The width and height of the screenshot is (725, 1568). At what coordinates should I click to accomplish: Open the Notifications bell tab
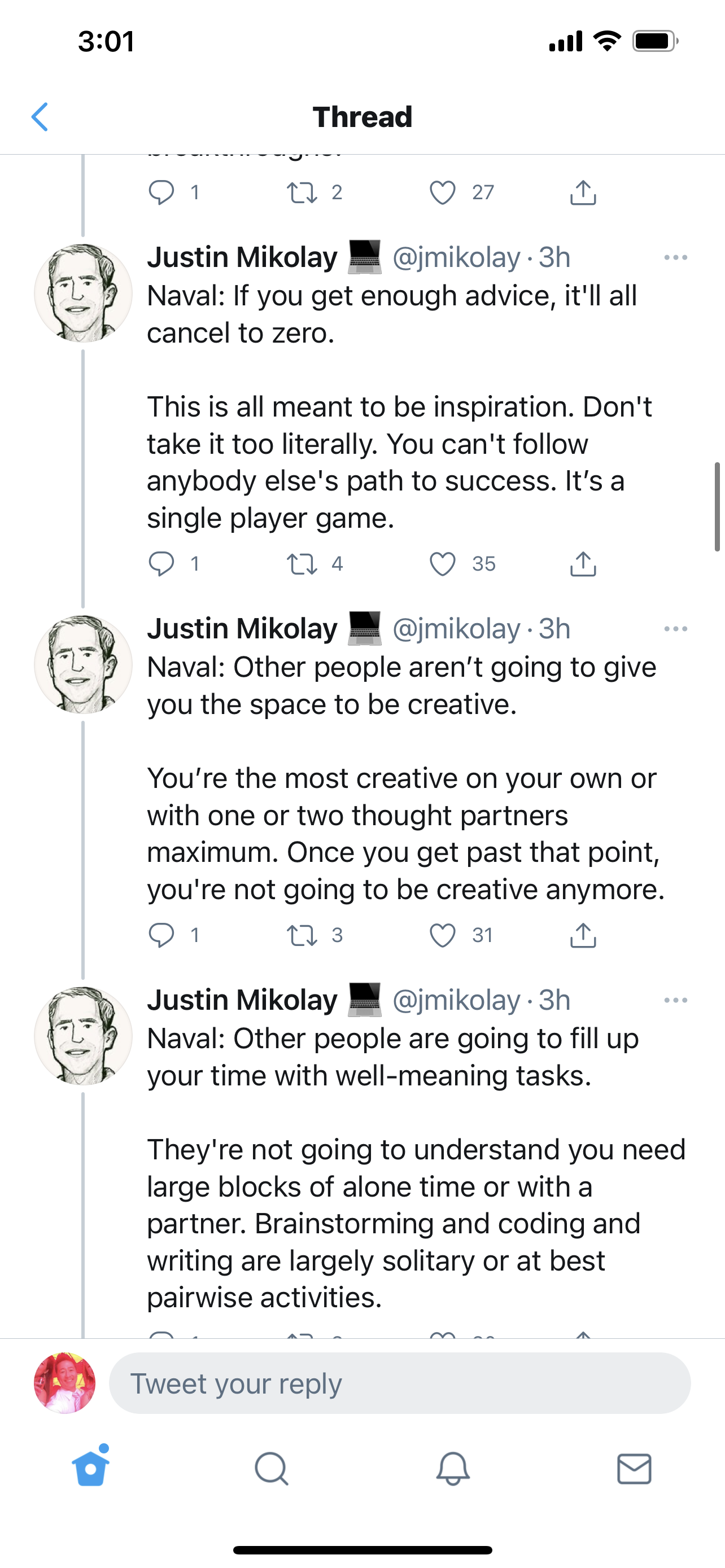coord(453,1469)
